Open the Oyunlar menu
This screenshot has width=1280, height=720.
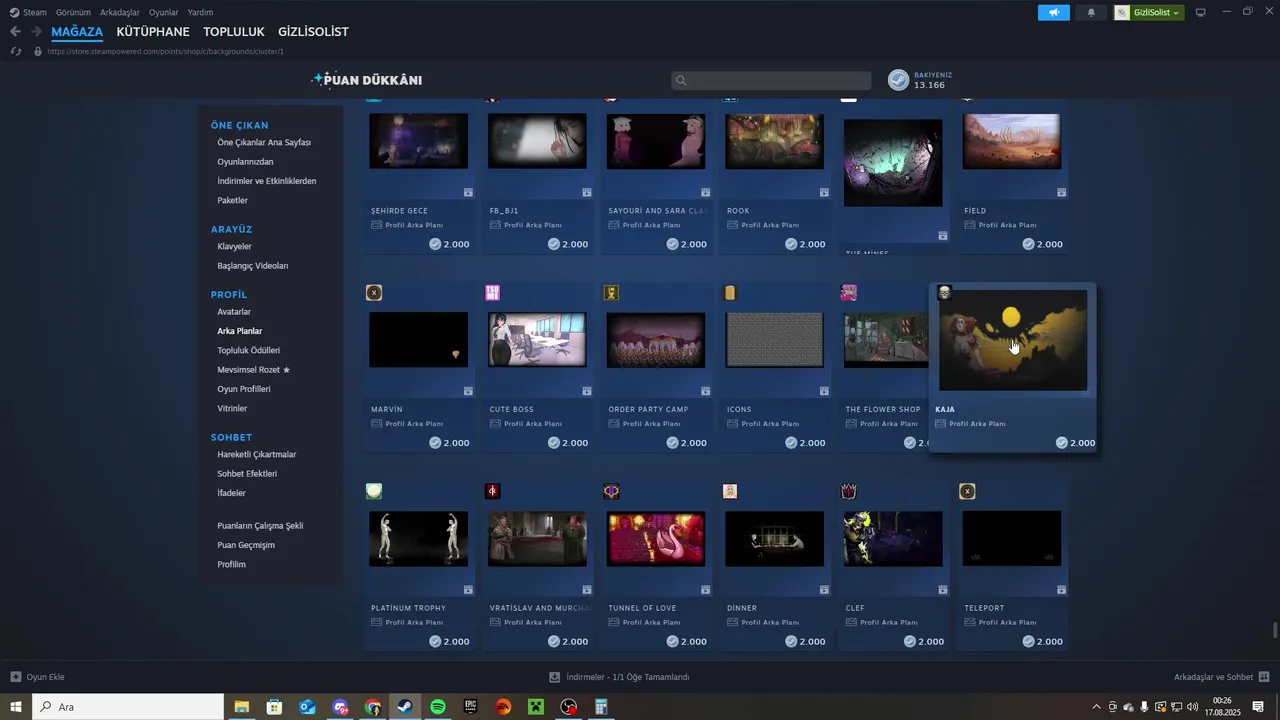click(x=164, y=12)
